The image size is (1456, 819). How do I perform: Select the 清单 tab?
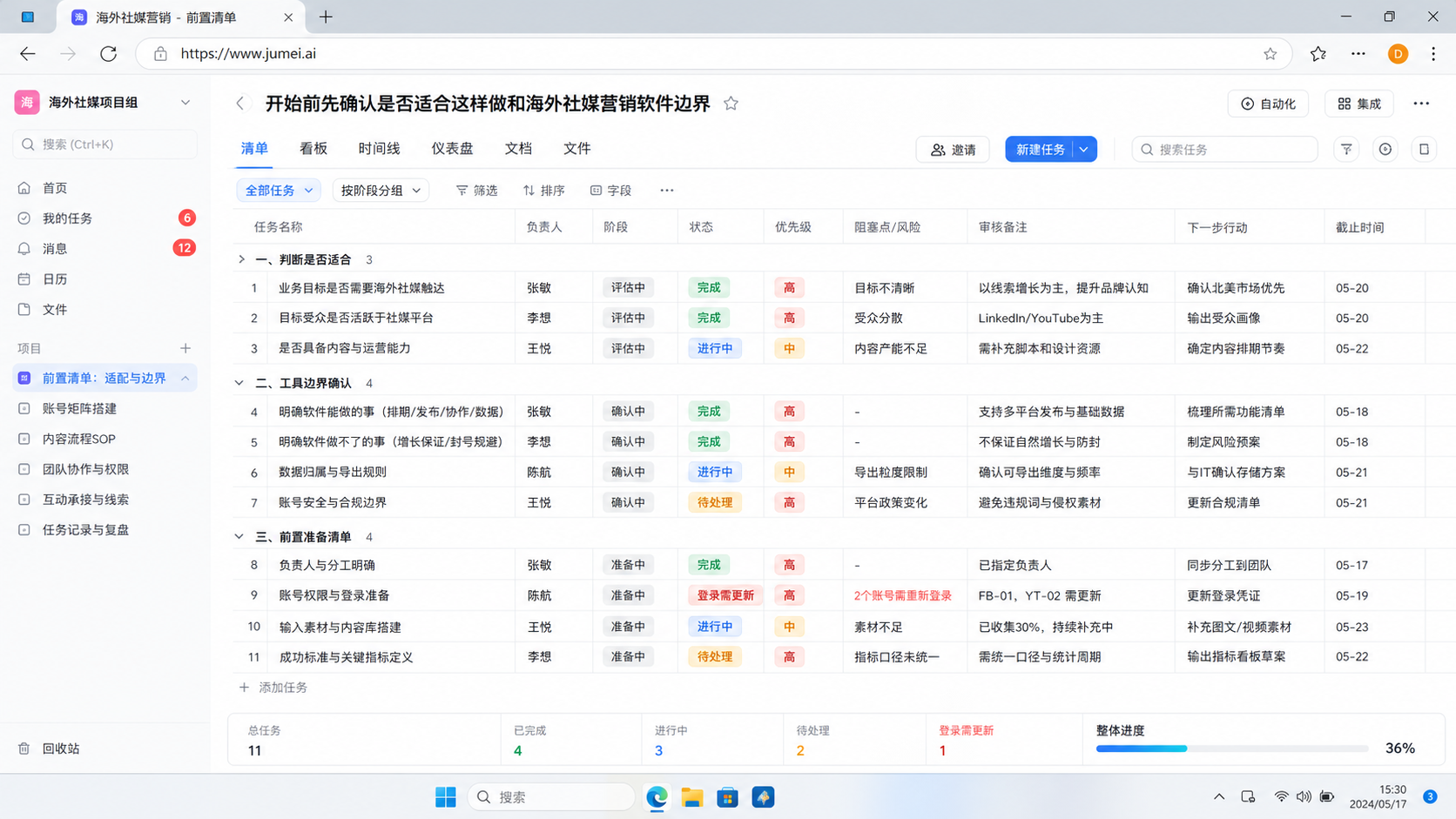pyautogui.click(x=254, y=149)
